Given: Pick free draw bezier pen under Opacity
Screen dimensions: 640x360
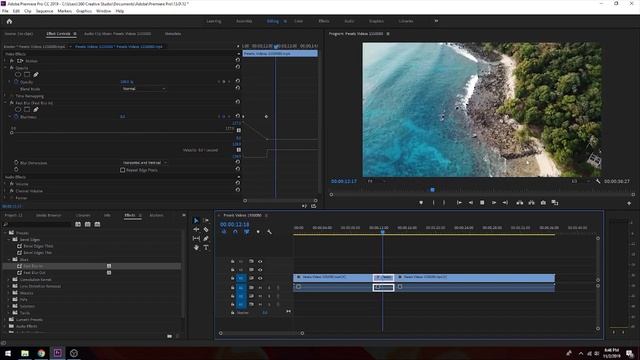Looking at the screenshot, I should pos(36,75).
